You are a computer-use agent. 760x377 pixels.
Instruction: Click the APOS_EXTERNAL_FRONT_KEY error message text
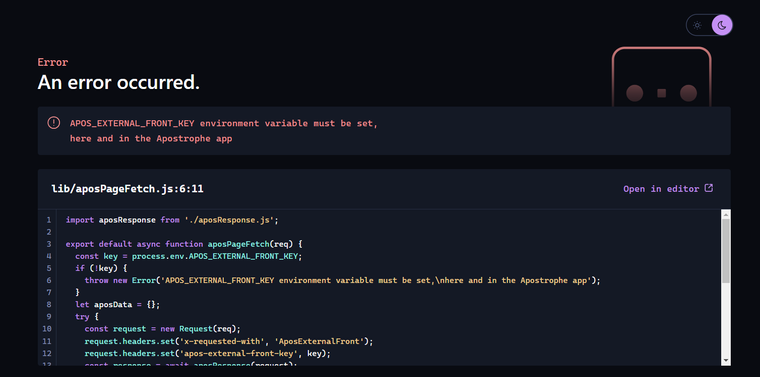click(x=223, y=131)
